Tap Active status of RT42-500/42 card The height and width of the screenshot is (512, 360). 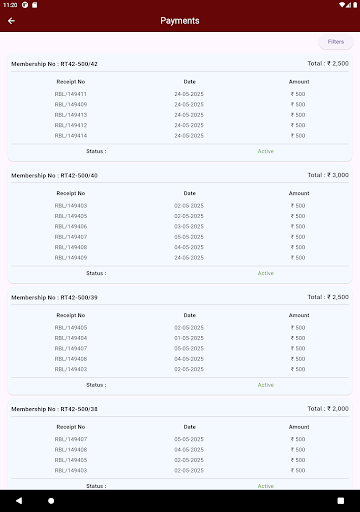[266, 151]
